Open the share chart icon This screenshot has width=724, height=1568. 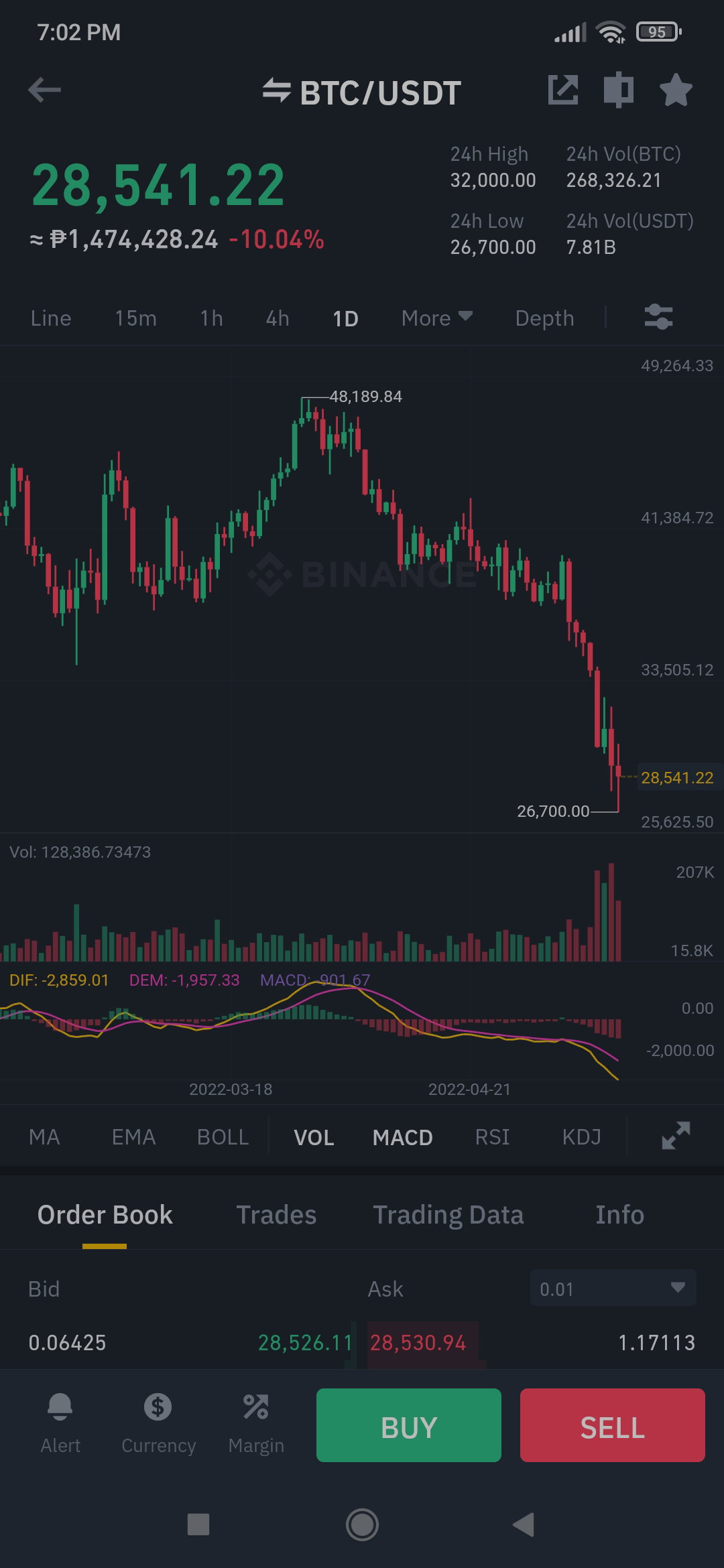click(562, 90)
